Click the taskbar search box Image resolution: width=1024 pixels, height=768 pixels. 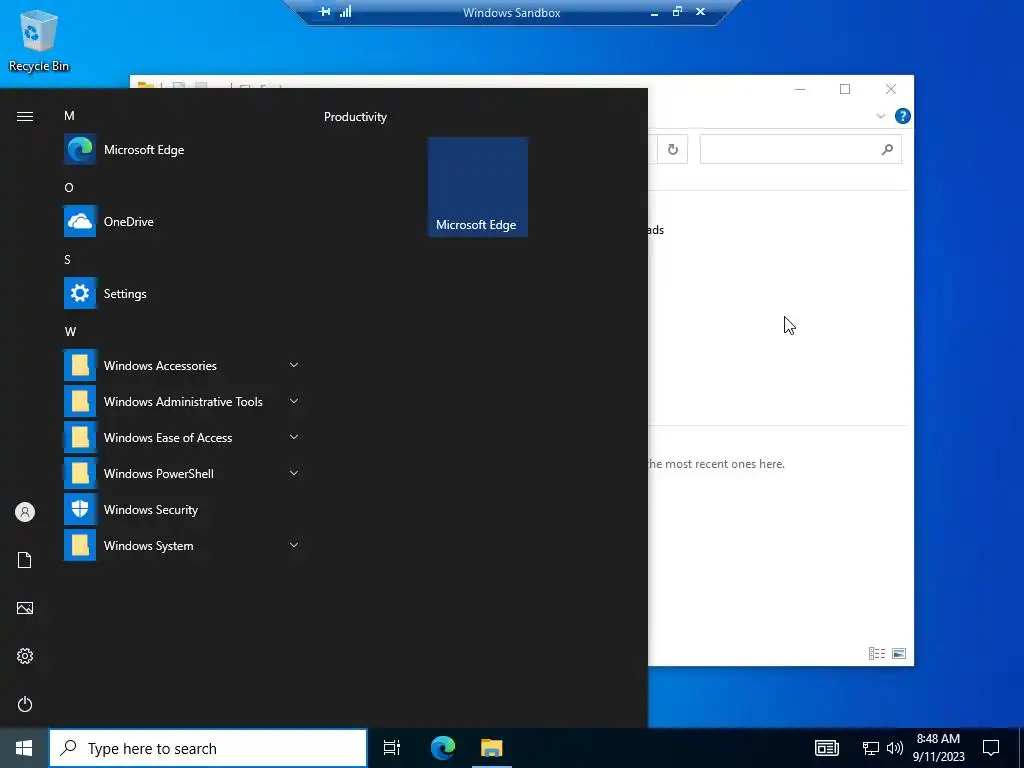pos(208,748)
